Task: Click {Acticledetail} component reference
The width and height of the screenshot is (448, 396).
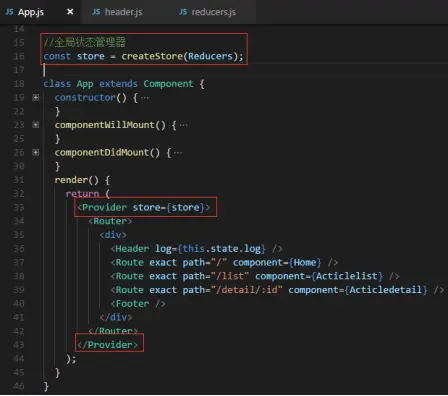Action: (x=386, y=290)
